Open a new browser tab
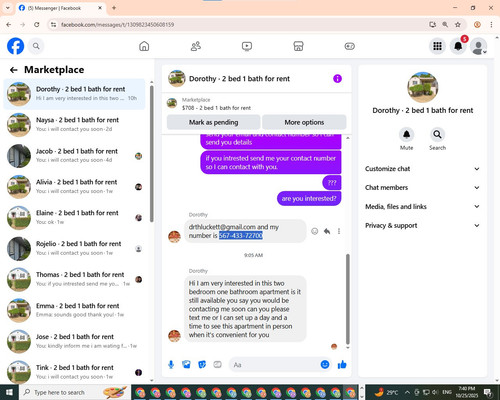The width and height of the screenshot is (500, 400). tap(114, 8)
